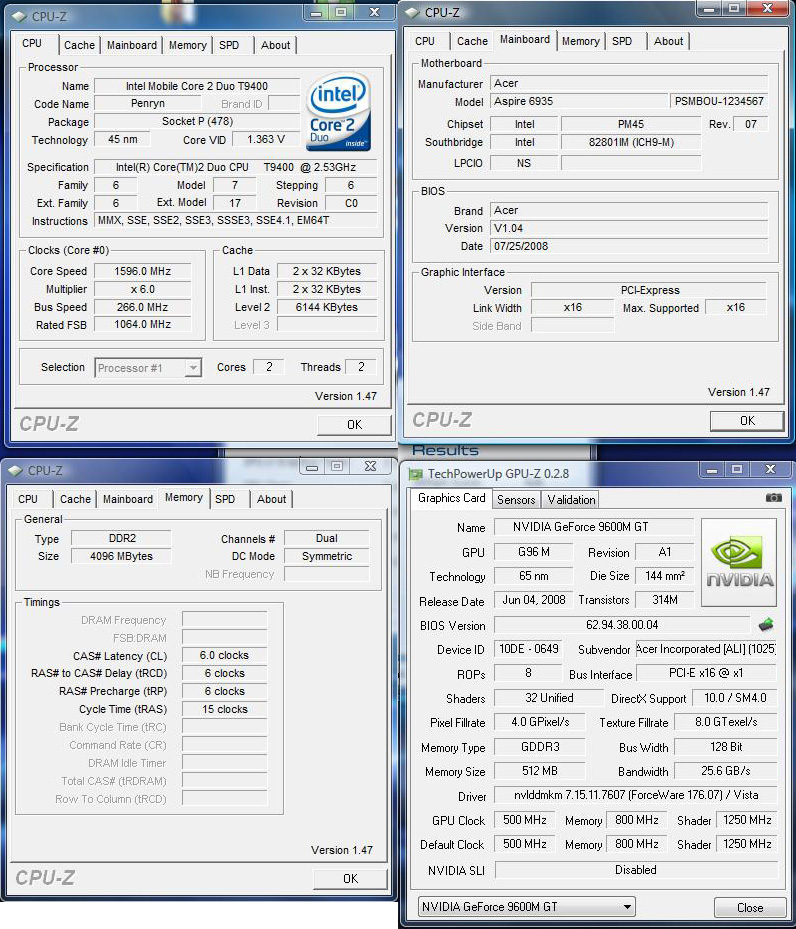Click the Level 2 cache value 6144 KBytes

(326, 307)
